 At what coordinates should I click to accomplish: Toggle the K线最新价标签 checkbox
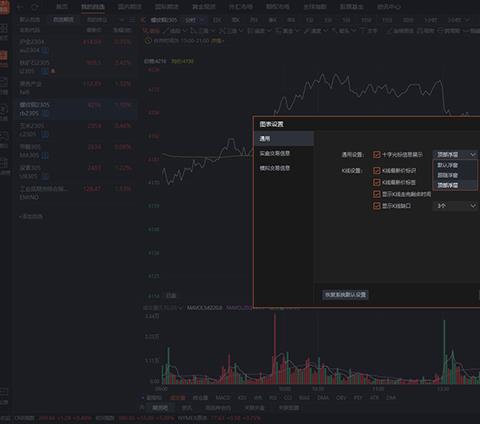(377, 182)
